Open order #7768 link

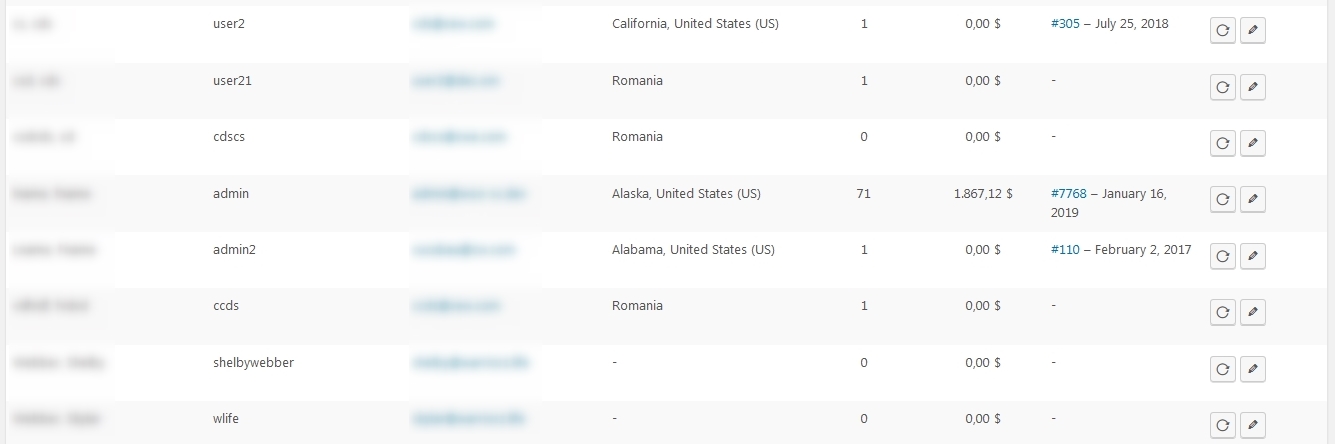(x=1069, y=194)
